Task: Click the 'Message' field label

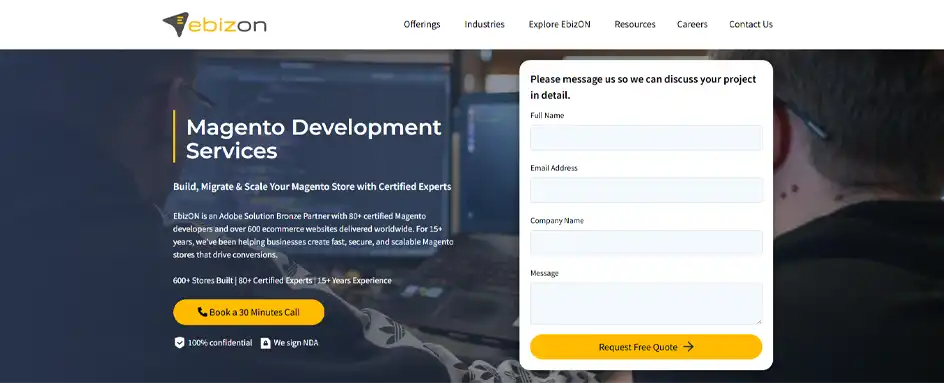Action: coord(544,273)
